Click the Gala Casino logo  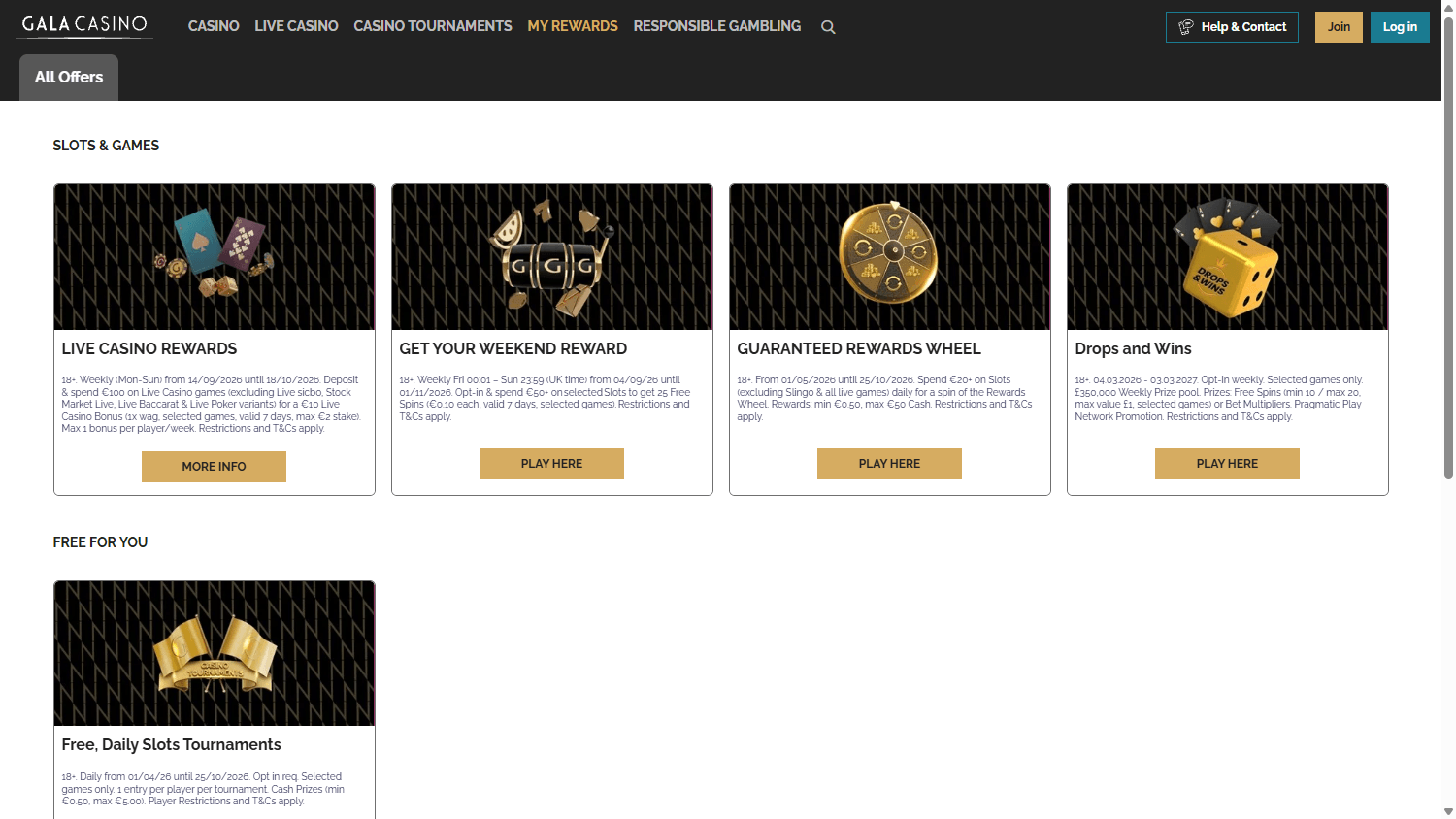pos(84,25)
